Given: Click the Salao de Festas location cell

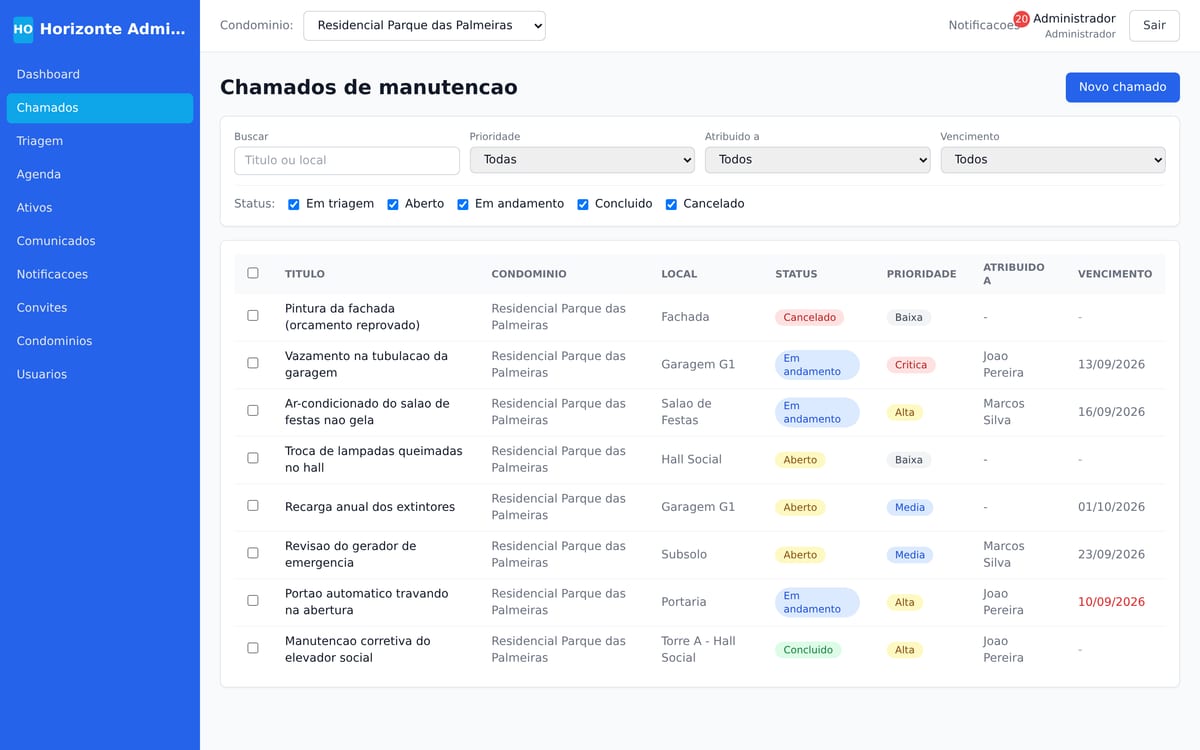Looking at the screenshot, I should tap(686, 412).
